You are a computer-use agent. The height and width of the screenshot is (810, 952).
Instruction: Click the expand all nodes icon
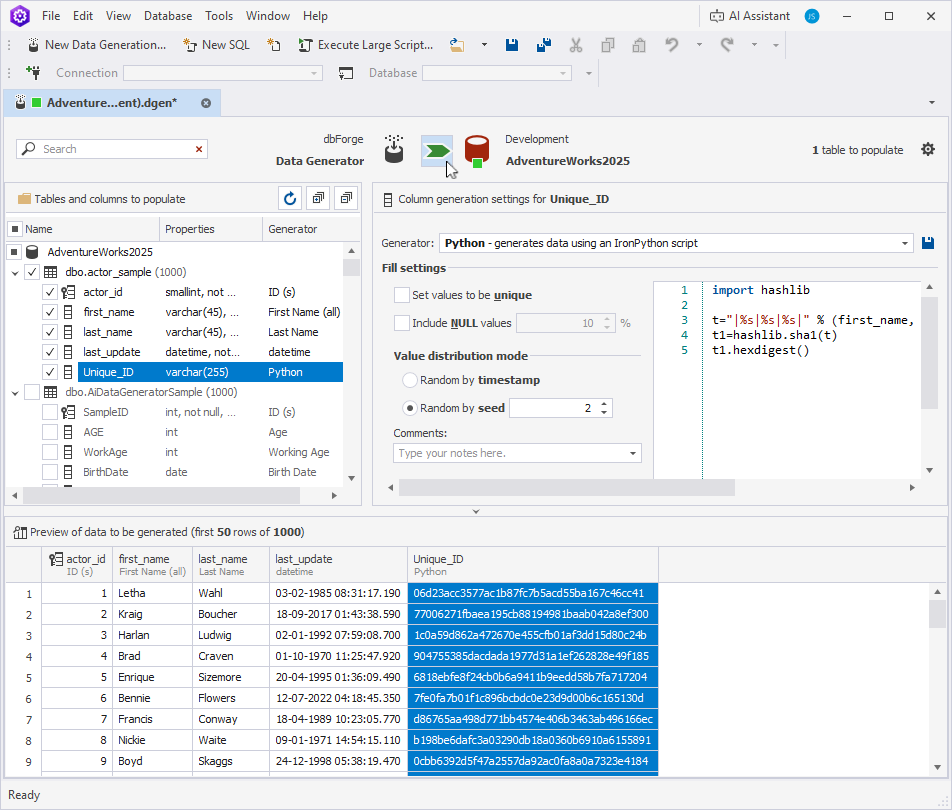pyautogui.click(x=318, y=198)
